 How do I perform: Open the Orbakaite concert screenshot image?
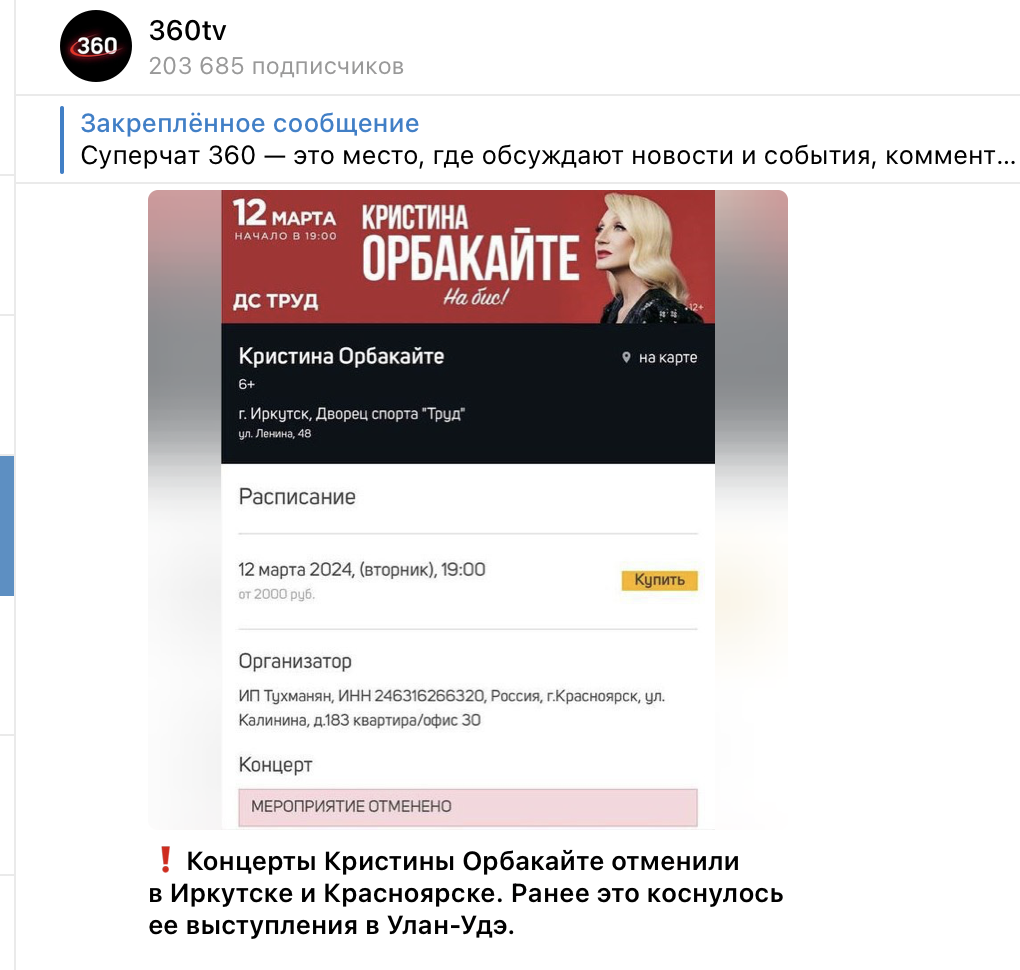point(468,509)
